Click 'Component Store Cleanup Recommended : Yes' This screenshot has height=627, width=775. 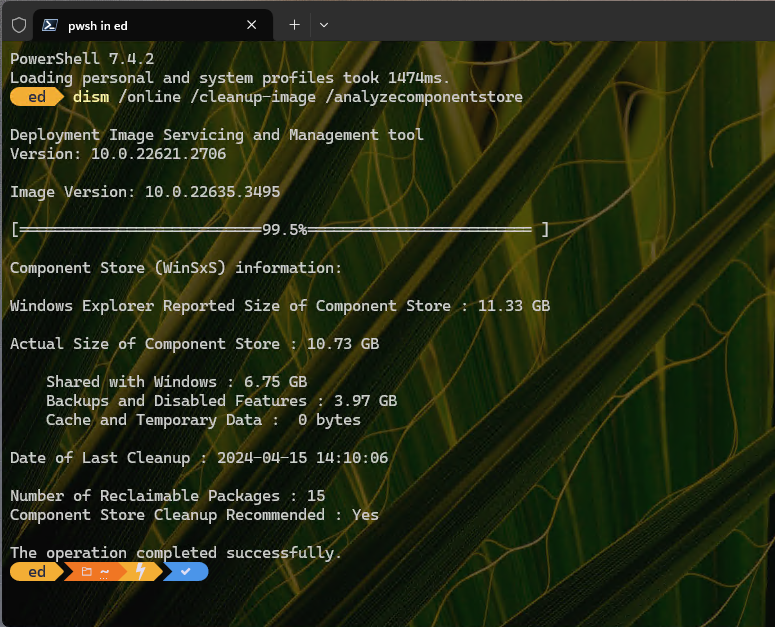click(194, 515)
